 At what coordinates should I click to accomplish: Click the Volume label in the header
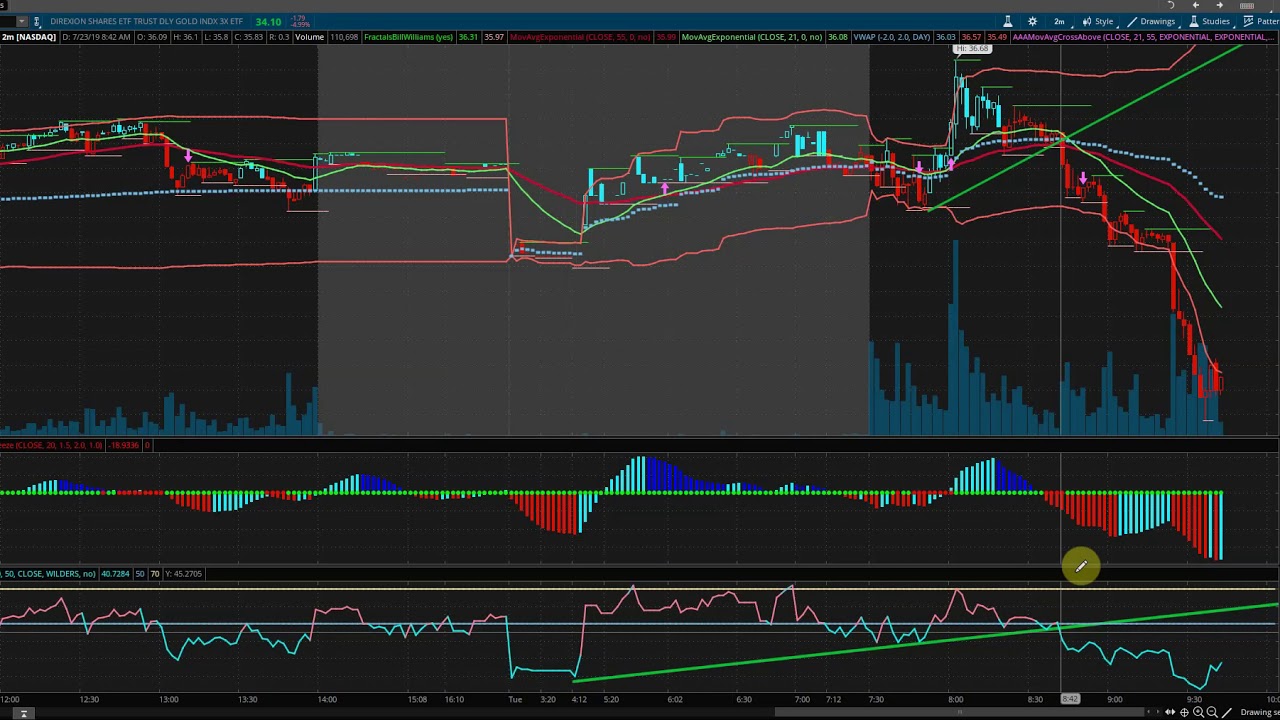click(309, 37)
